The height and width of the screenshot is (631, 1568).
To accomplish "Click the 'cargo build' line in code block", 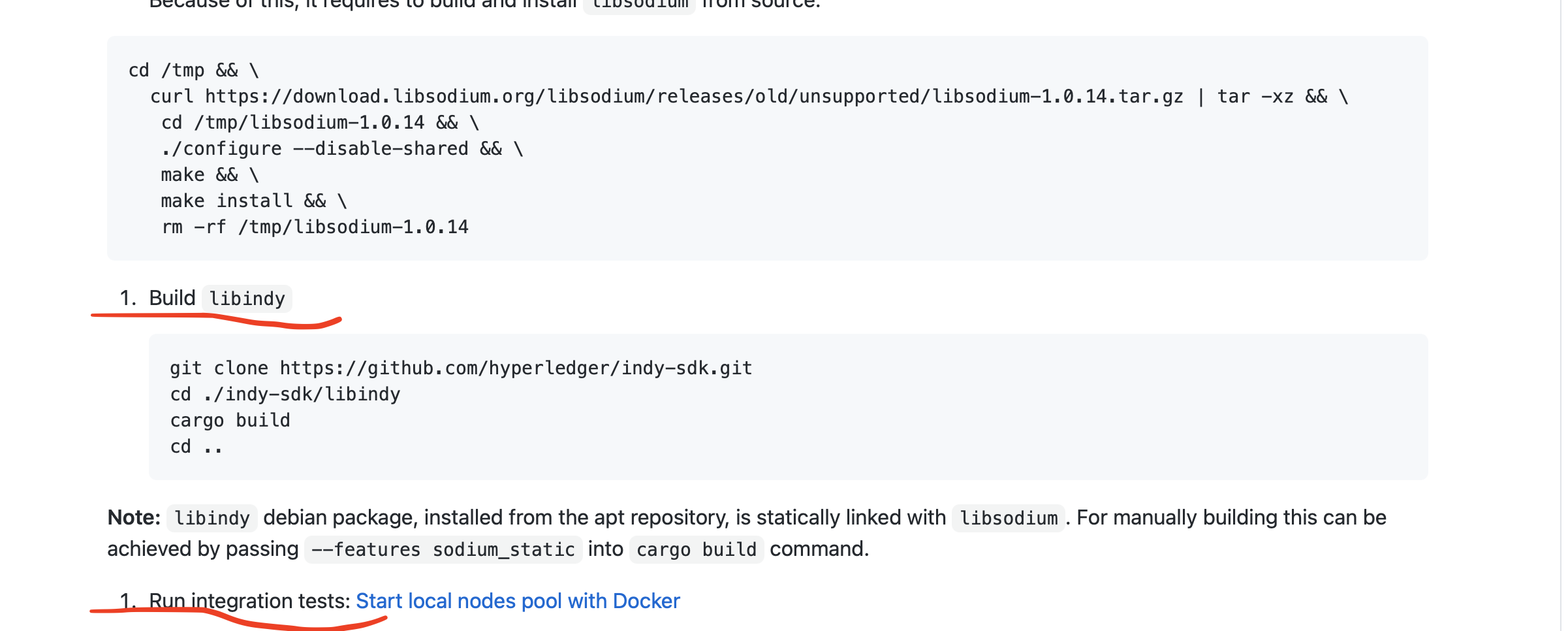I will pos(230,421).
